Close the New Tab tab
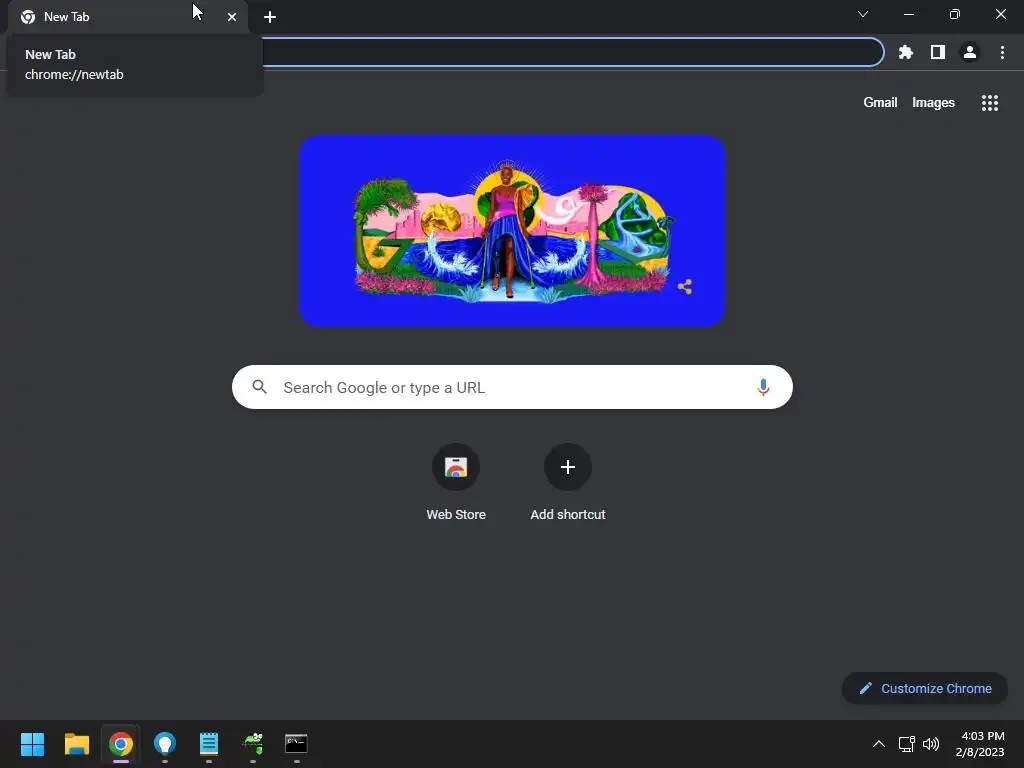Screen dimensions: 1024x768 click(232, 17)
